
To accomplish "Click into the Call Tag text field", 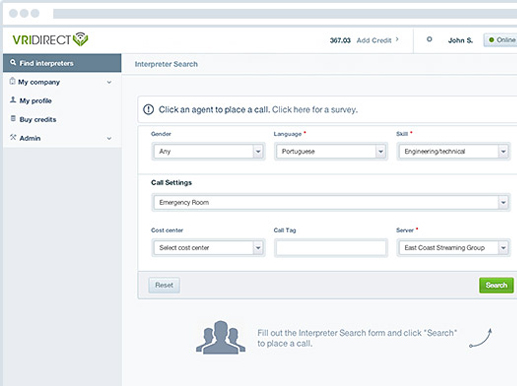I will coord(331,248).
